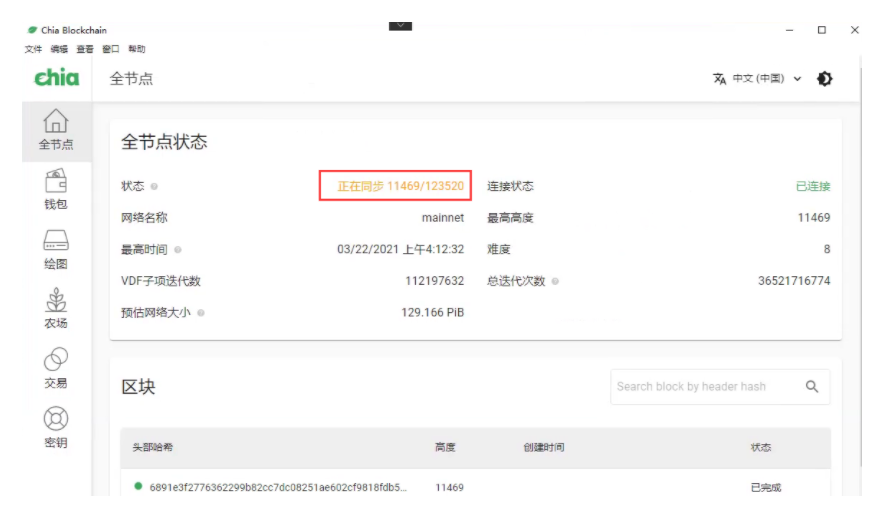Click the translate language icon
The height and width of the screenshot is (510, 884).
coord(719,79)
